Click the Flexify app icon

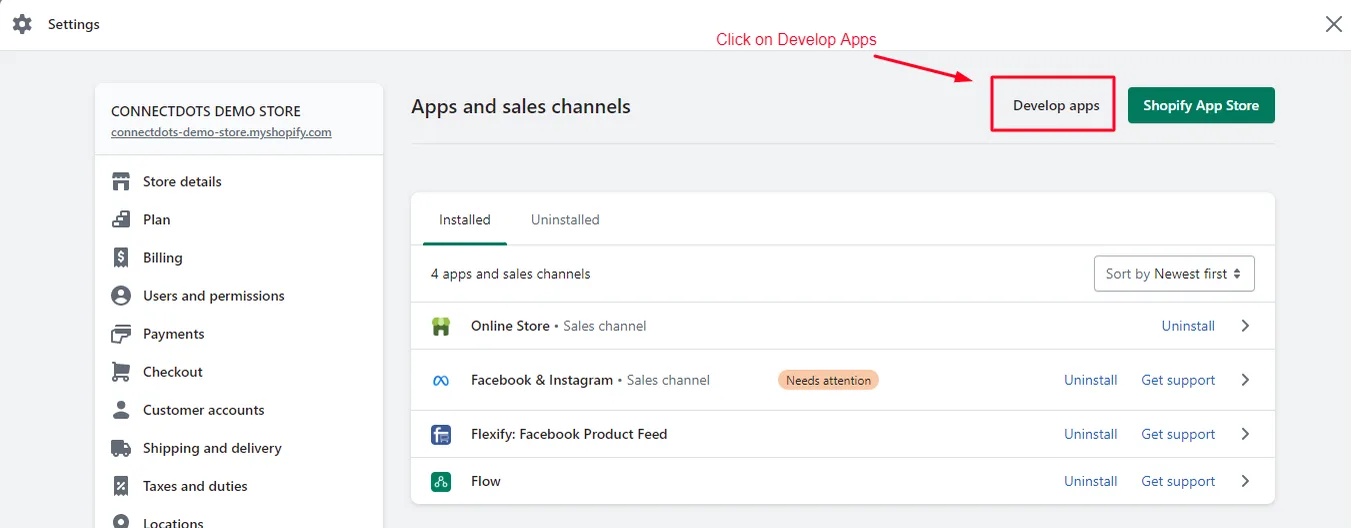click(441, 434)
